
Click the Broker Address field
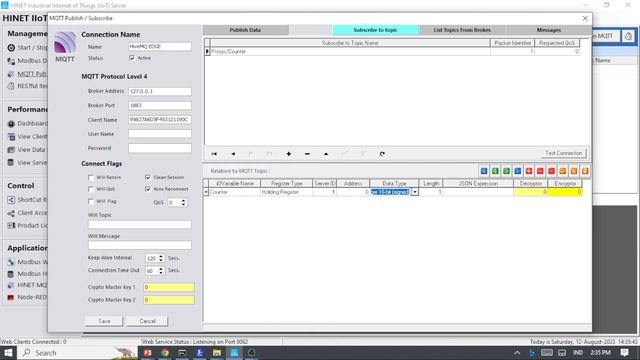pos(160,91)
